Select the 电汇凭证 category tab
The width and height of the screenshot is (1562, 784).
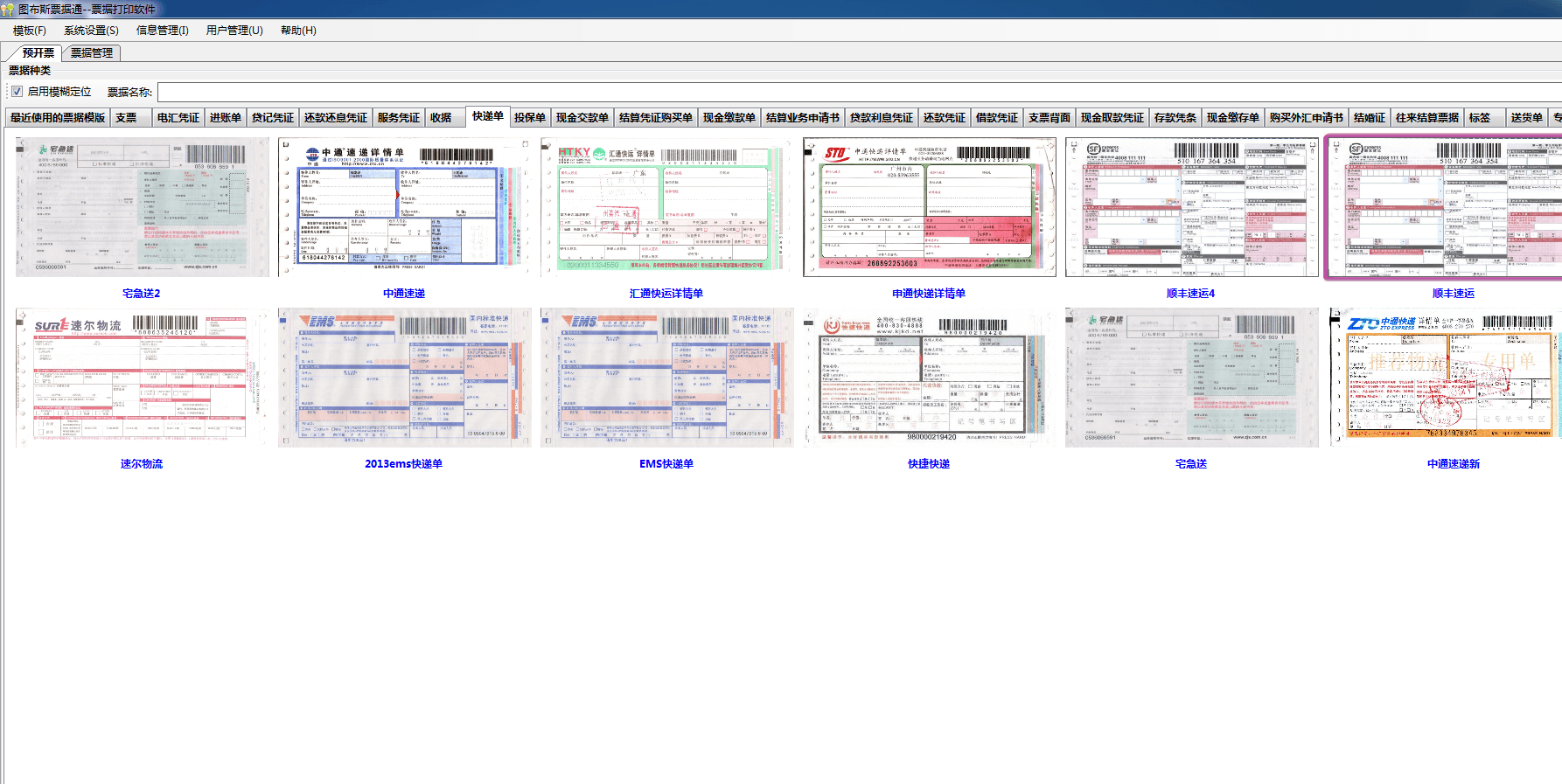(x=178, y=118)
